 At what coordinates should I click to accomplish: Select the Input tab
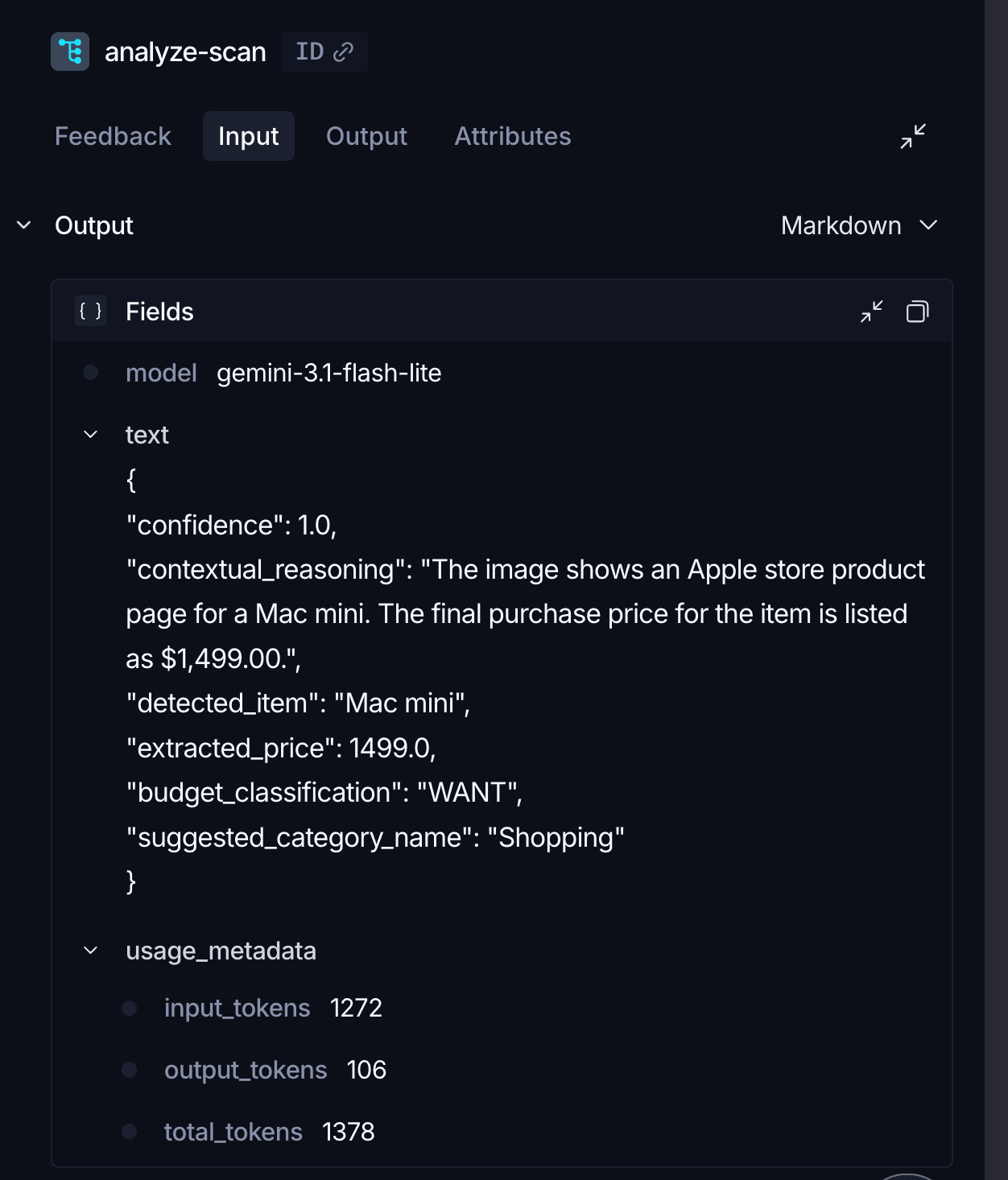[x=249, y=136]
